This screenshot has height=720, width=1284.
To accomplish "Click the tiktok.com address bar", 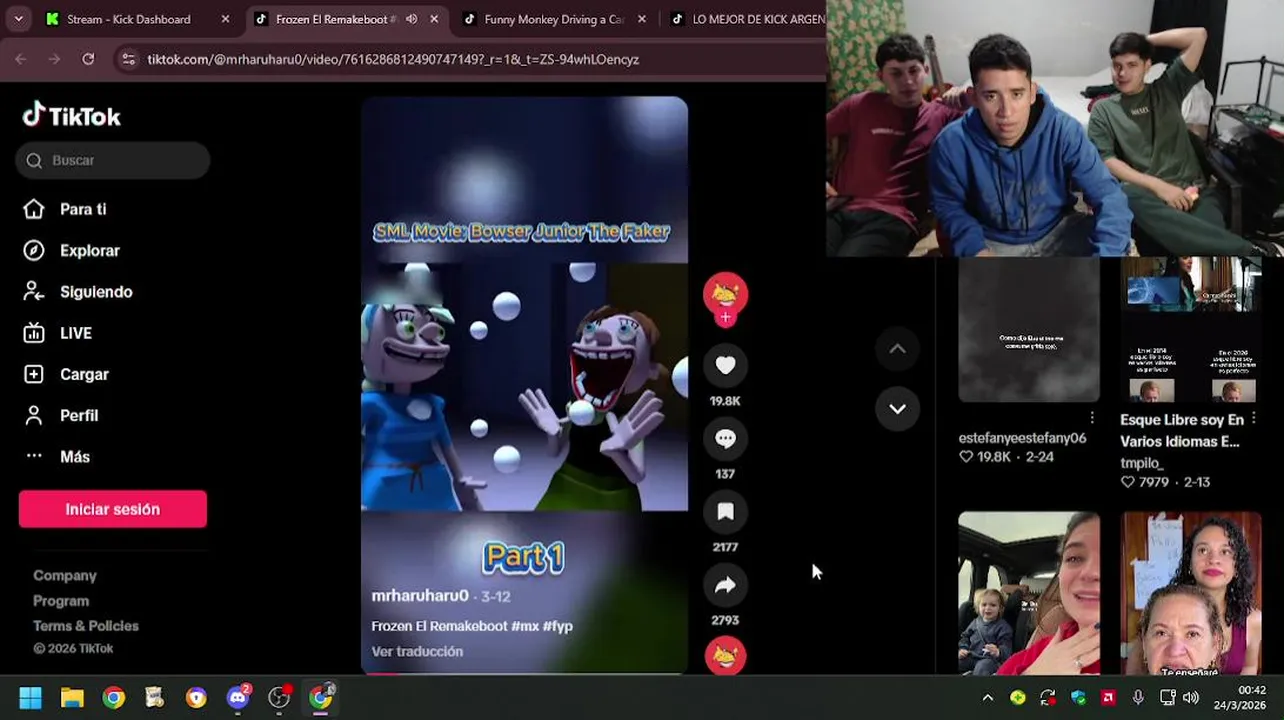I will click(x=470, y=59).
